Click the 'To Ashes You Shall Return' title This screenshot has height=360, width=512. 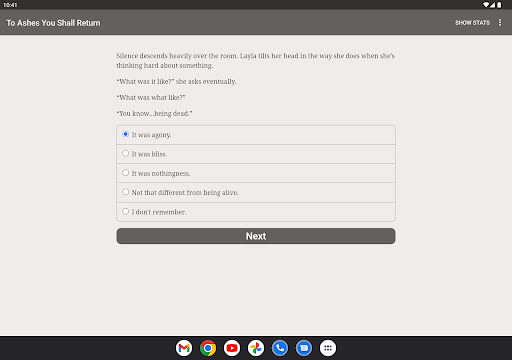[53, 23]
